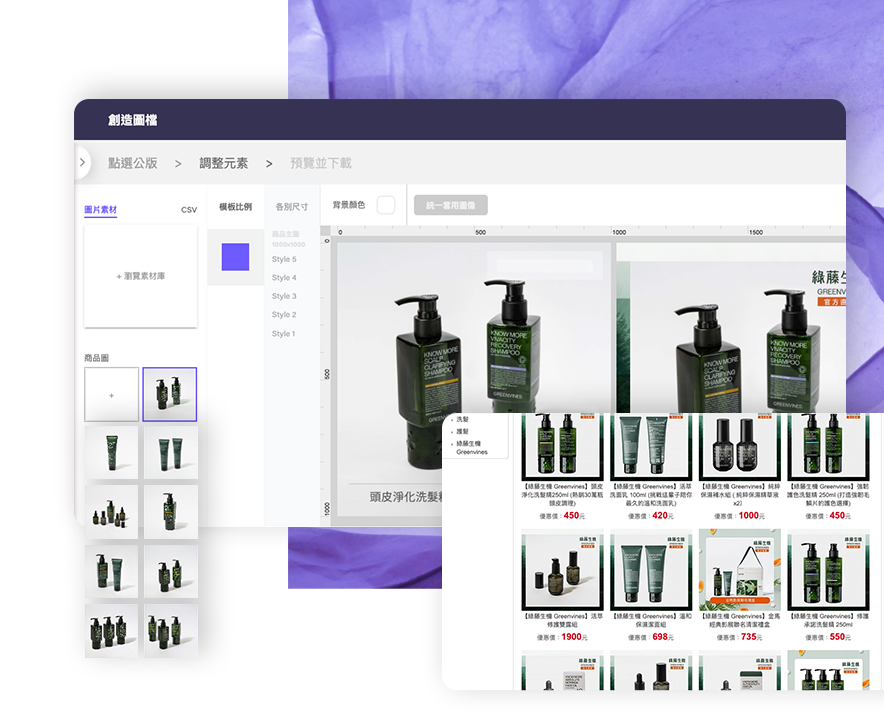Choose Style 3 from the size list
The image size is (884, 717).
[284, 296]
